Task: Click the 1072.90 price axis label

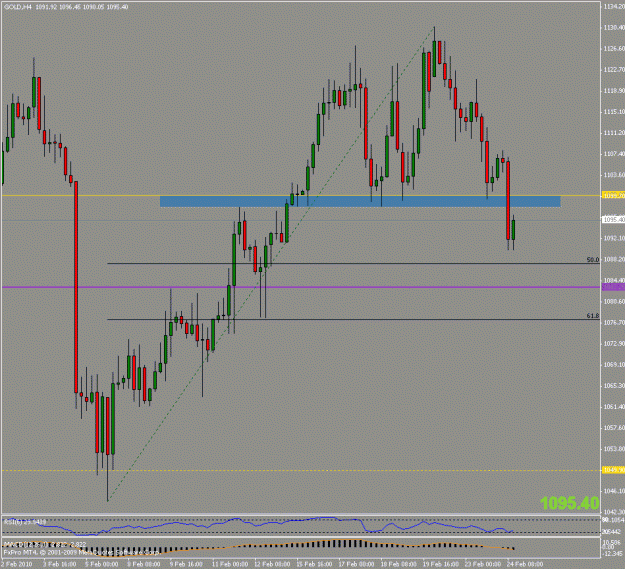Action: (x=614, y=343)
